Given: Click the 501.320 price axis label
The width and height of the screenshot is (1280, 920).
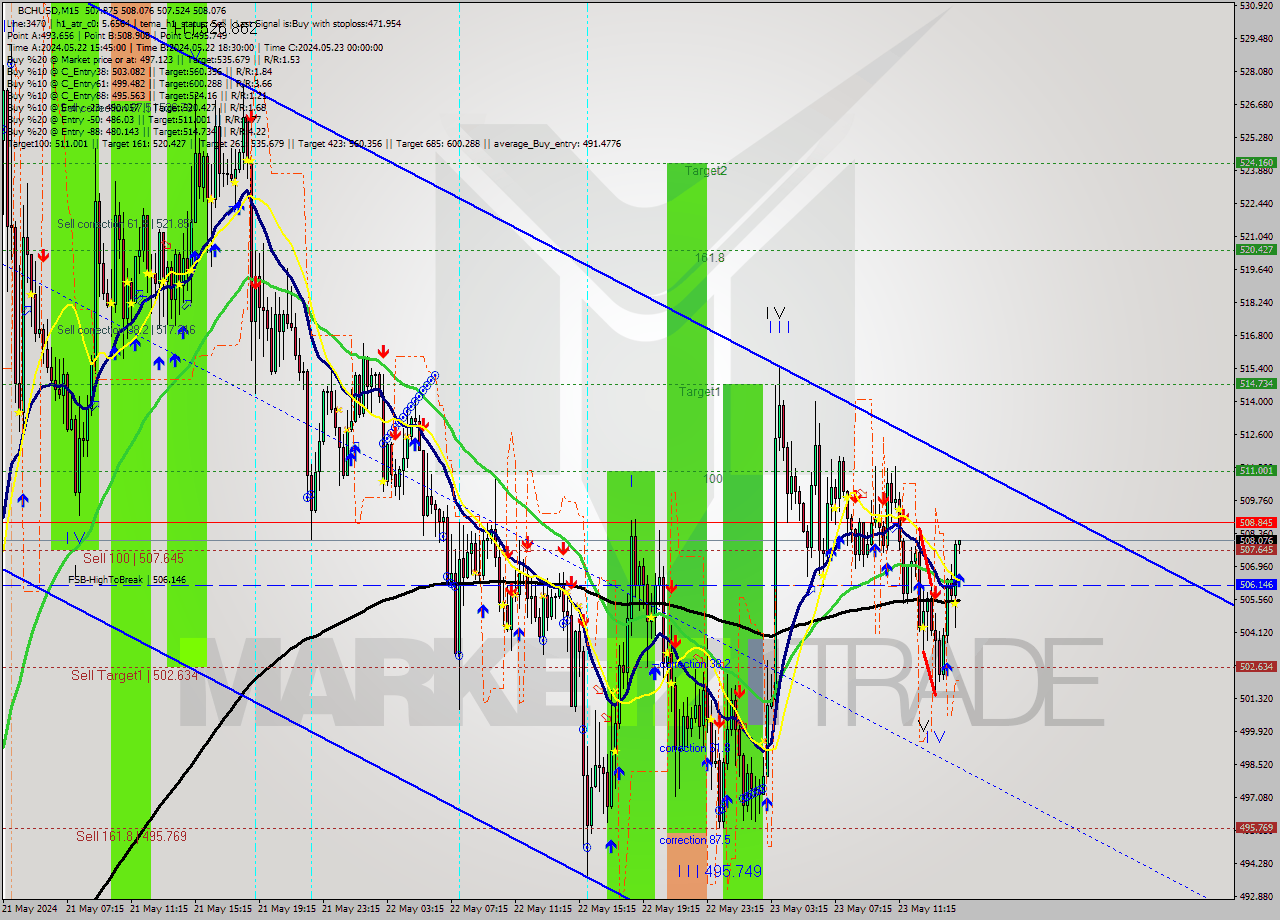Looking at the screenshot, I should pyautogui.click(x=1256, y=698).
